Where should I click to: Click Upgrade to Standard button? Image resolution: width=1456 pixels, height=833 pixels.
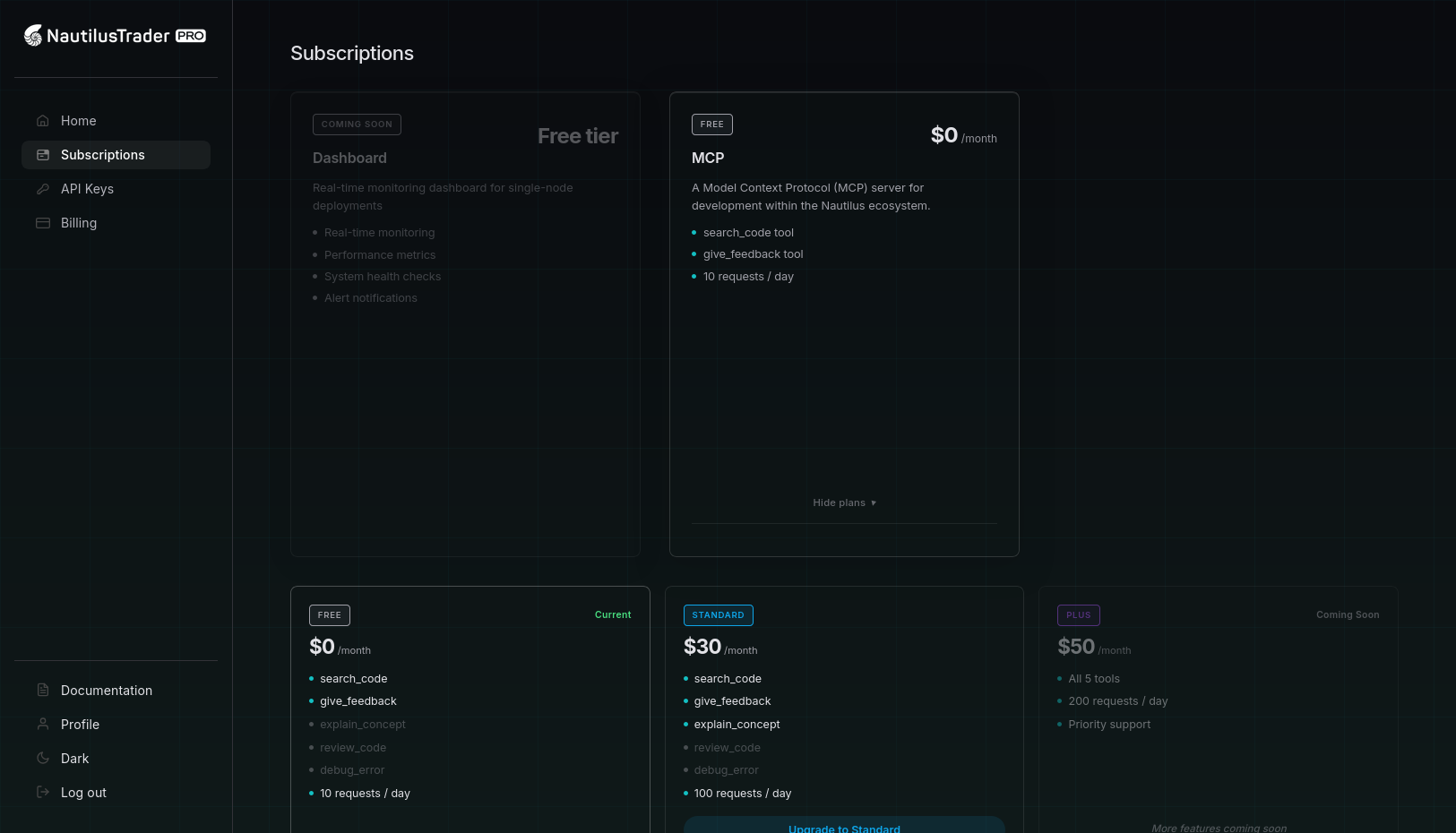[x=844, y=826]
